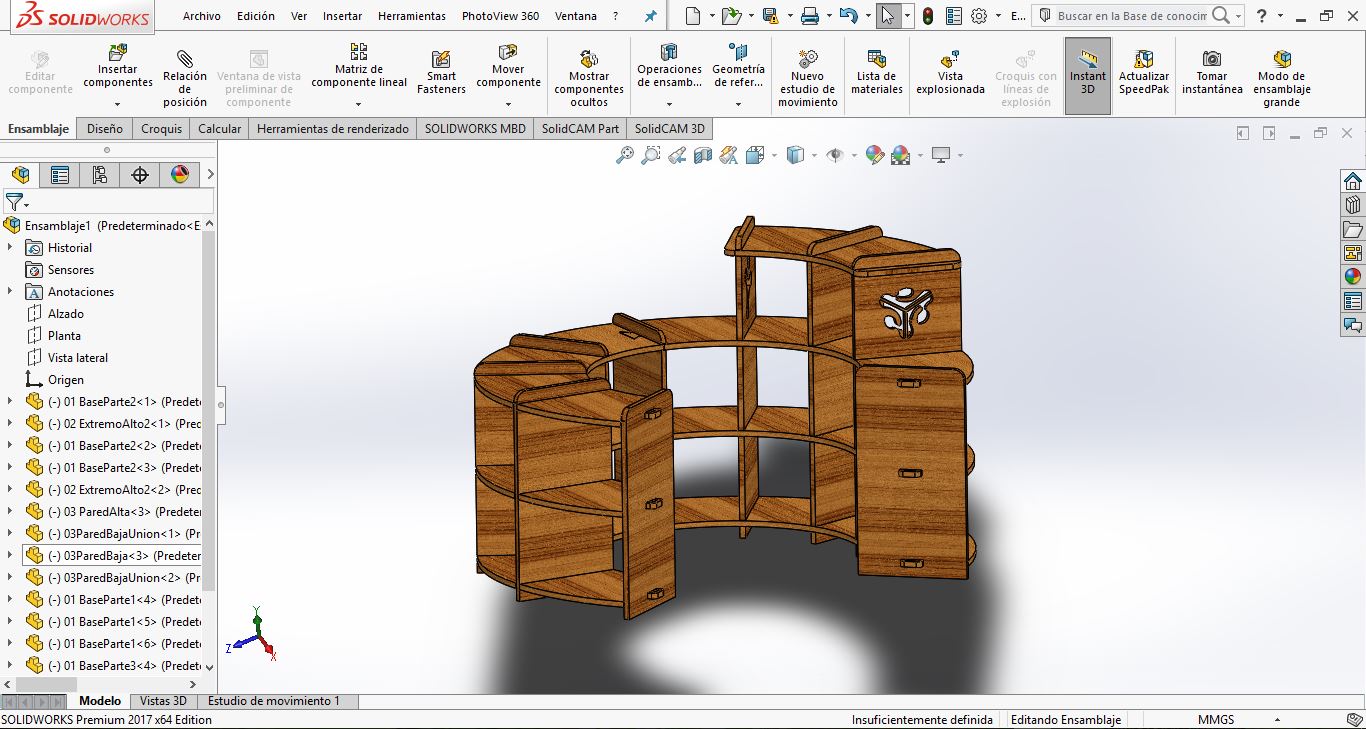Click the Smart Fasteners tool icon
Viewport: 1366px width, 729px height.
pos(441,60)
